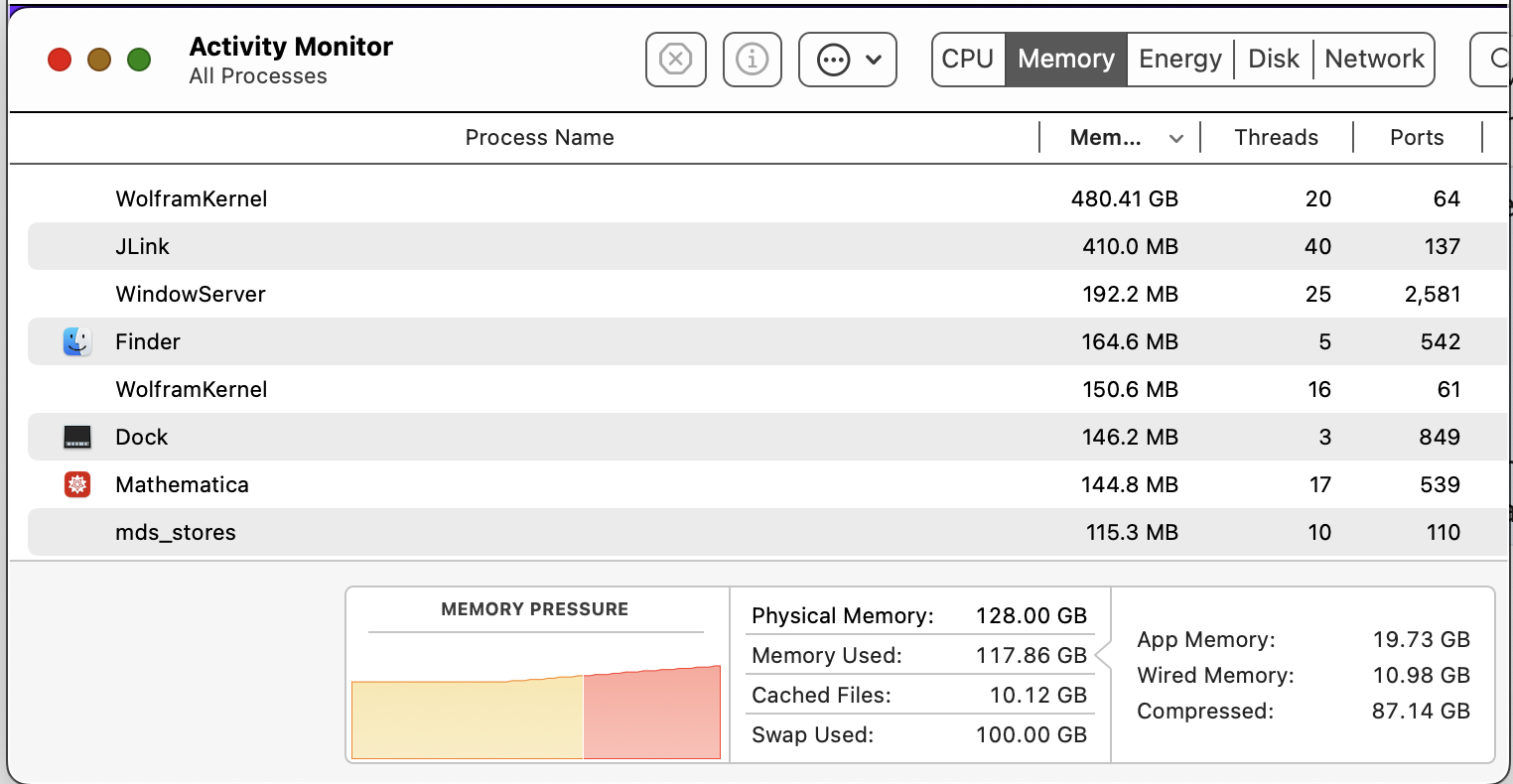The width and height of the screenshot is (1513, 784).
Task: Switch to the Energy tab
Action: pos(1179,60)
